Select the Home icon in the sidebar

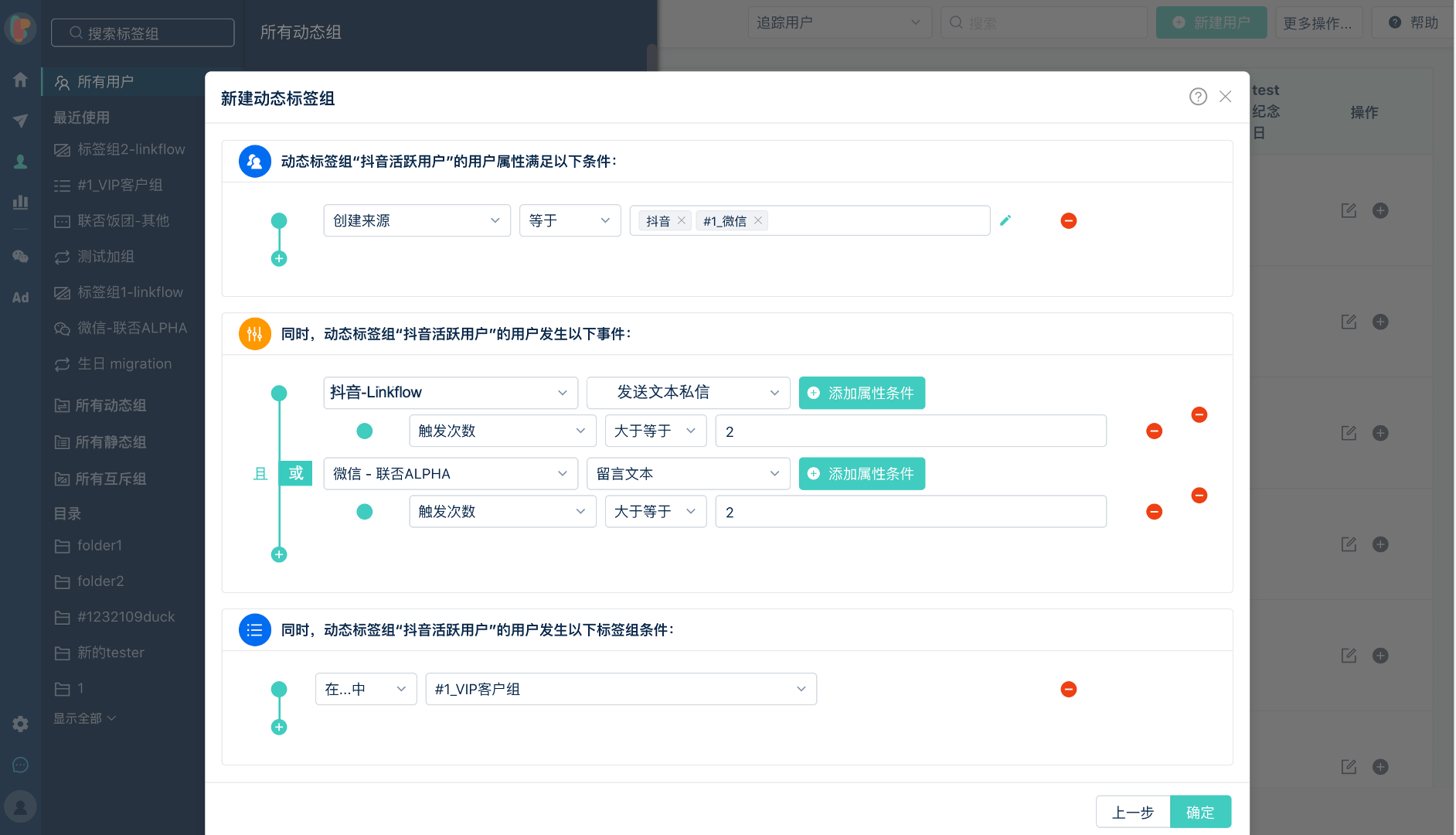(20, 80)
